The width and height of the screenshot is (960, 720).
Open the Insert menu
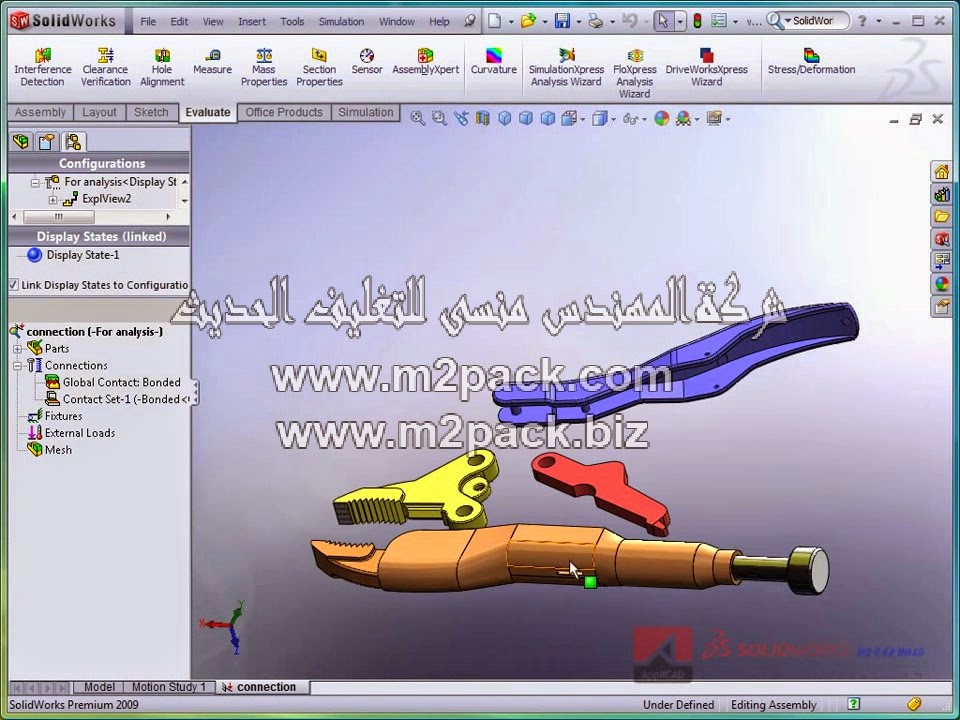[x=252, y=21]
